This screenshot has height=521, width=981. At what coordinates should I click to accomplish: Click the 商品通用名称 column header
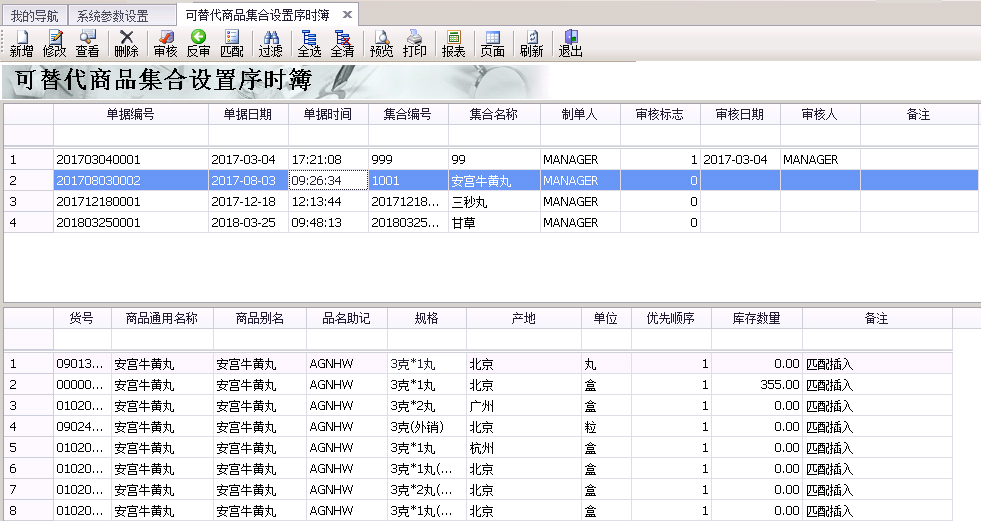click(x=162, y=318)
